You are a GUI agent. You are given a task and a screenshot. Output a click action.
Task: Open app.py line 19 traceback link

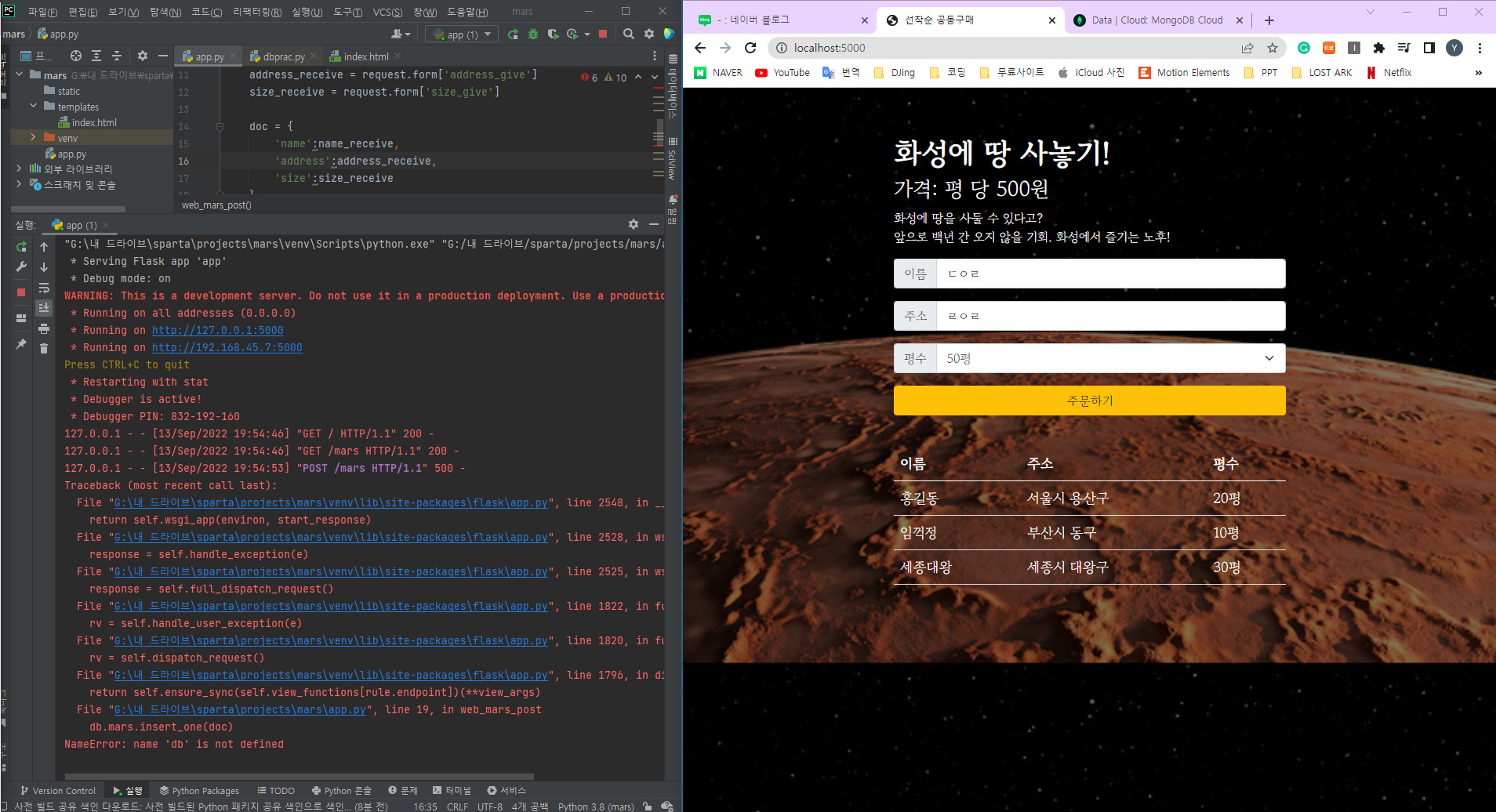point(240,709)
